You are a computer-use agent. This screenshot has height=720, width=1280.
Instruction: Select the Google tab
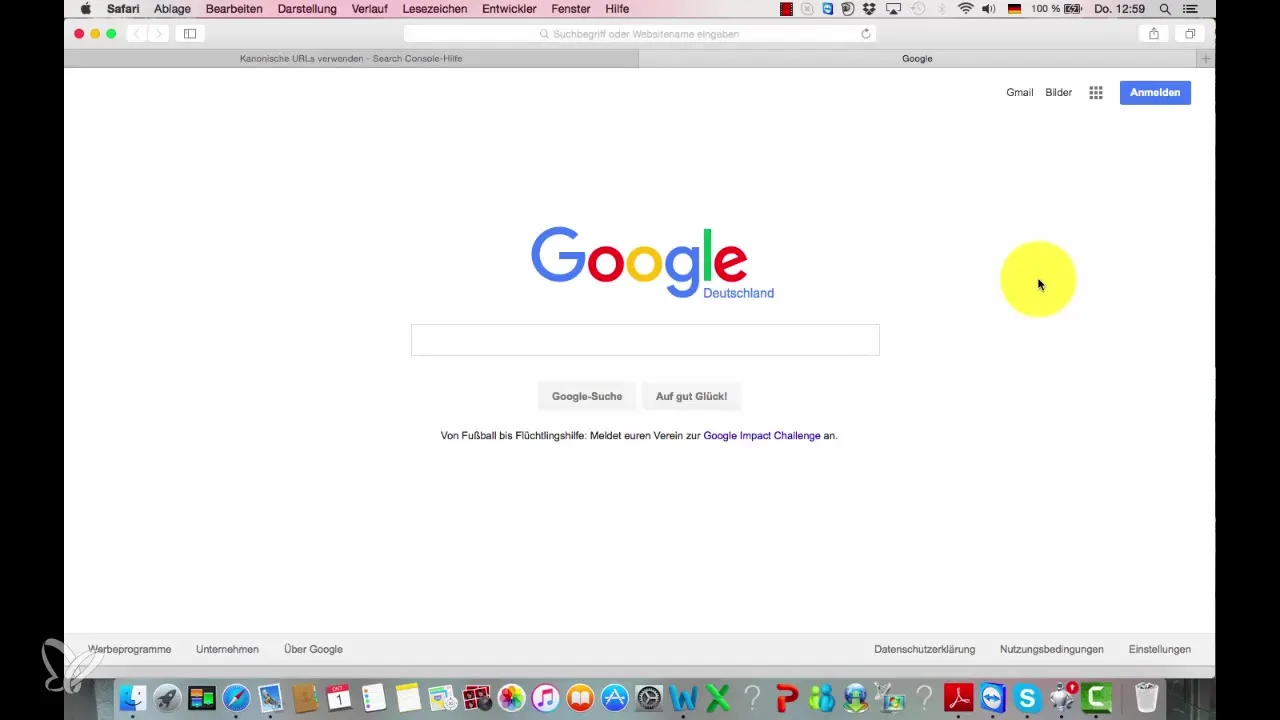[x=917, y=59]
